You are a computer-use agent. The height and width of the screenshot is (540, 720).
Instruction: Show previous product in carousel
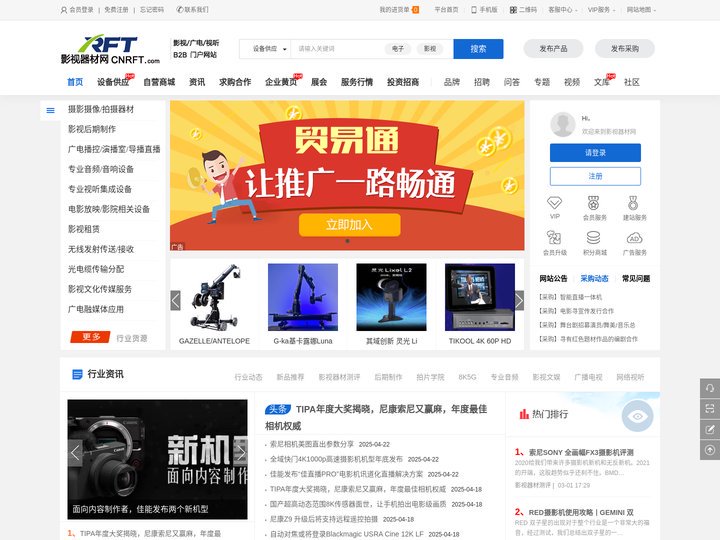pos(175,301)
